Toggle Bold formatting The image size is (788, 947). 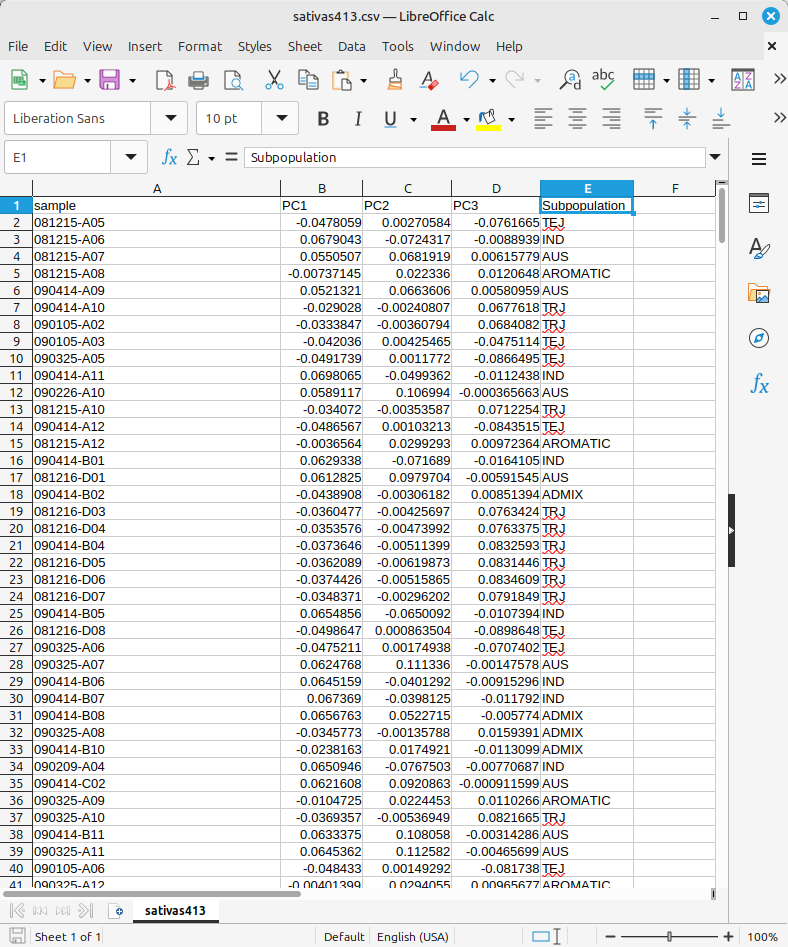click(323, 119)
